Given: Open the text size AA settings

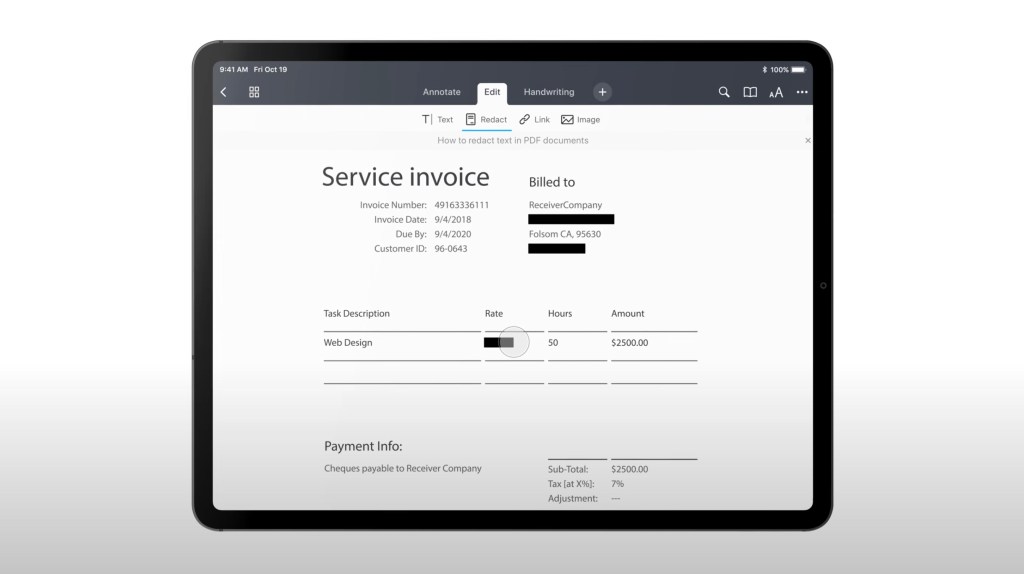Looking at the screenshot, I should 776,92.
